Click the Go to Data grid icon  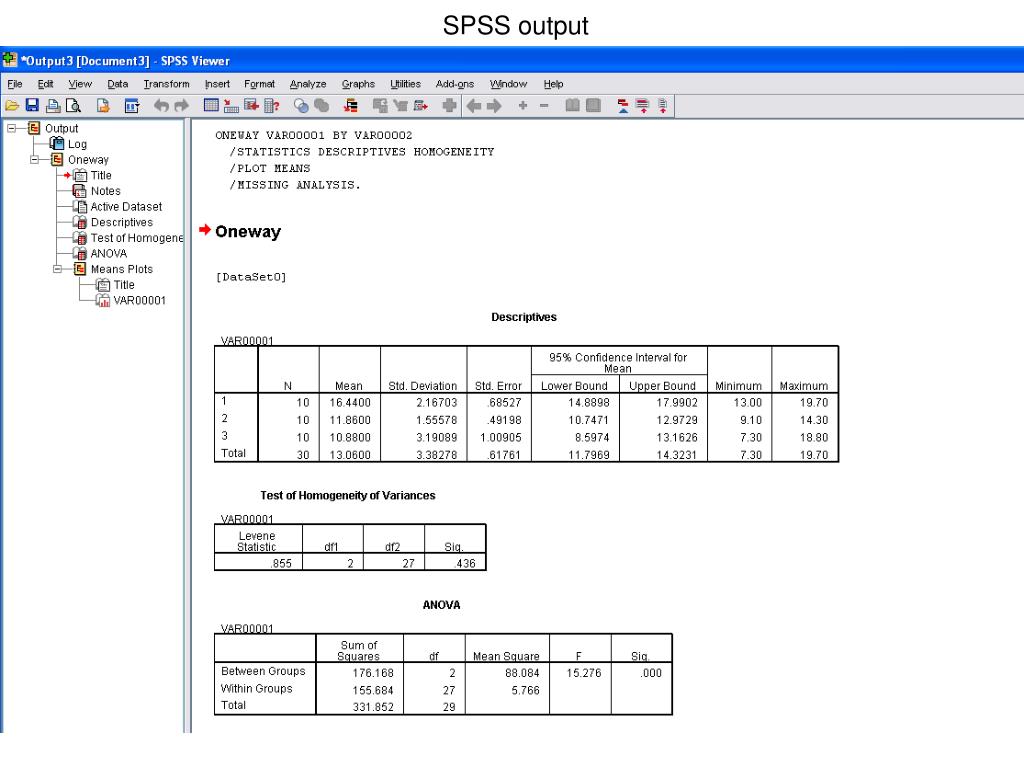coord(211,105)
